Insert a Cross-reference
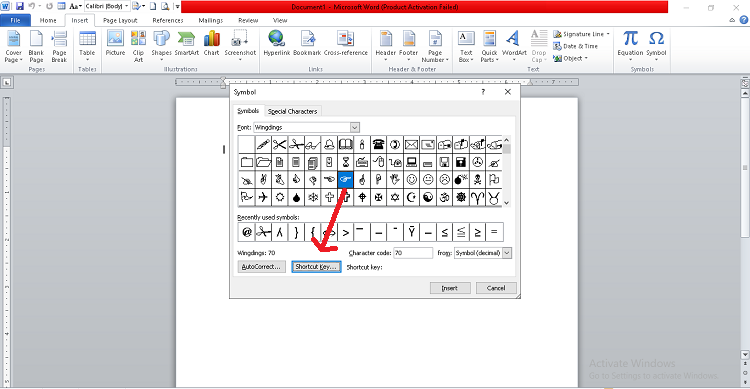The height and width of the screenshot is (389, 750). tap(346, 44)
